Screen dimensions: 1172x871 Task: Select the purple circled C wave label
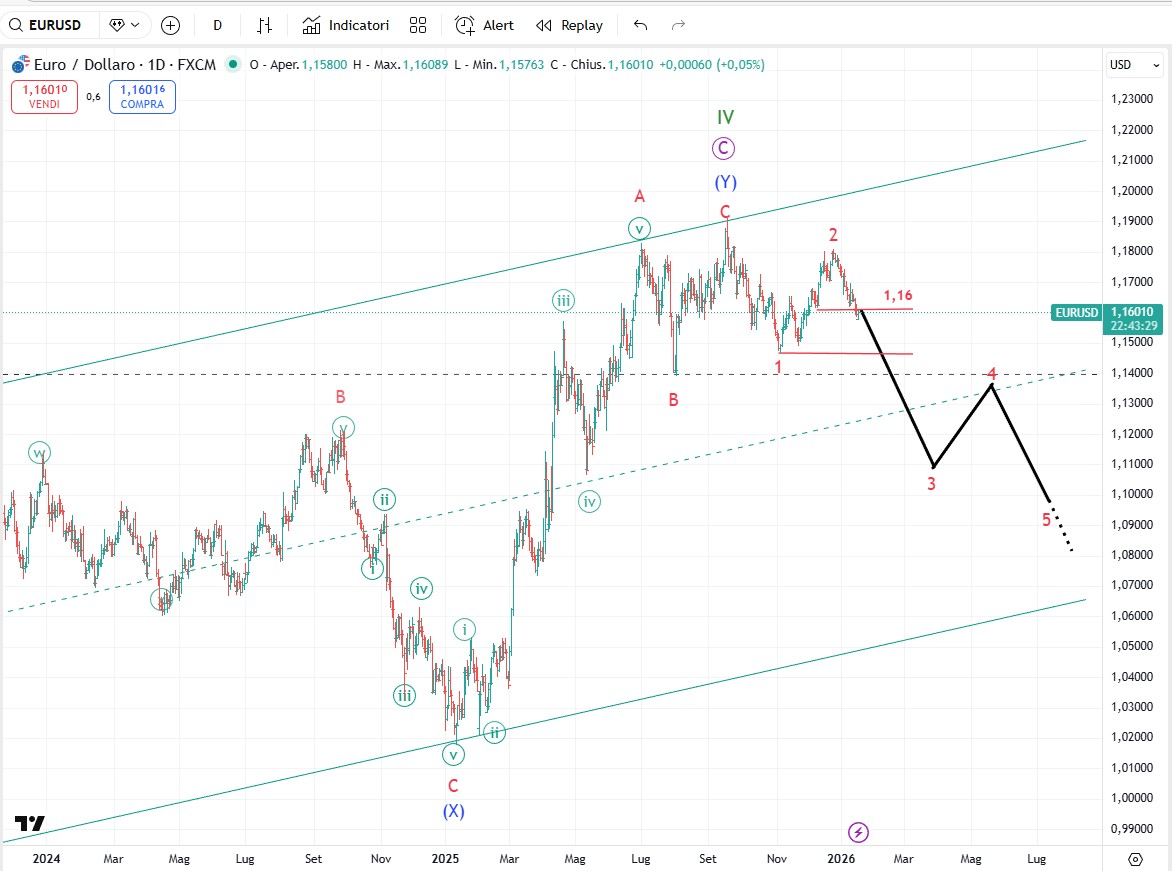[x=723, y=149]
